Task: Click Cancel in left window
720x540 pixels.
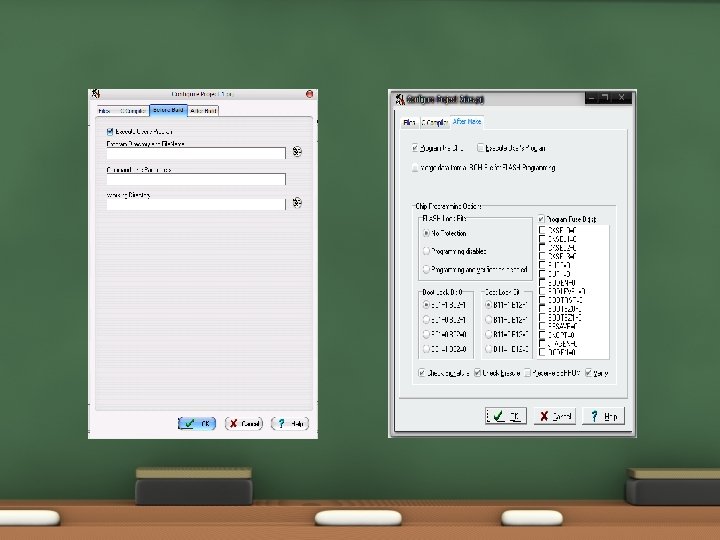Action: tap(244, 423)
